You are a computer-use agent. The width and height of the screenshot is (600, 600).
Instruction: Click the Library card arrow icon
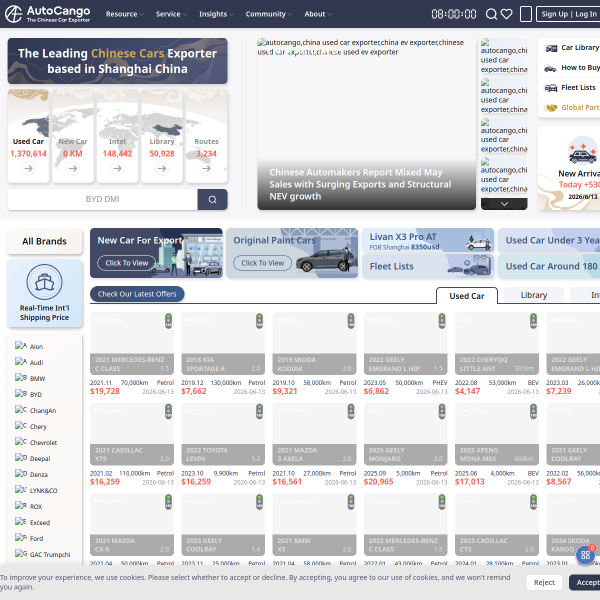coord(162,168)
